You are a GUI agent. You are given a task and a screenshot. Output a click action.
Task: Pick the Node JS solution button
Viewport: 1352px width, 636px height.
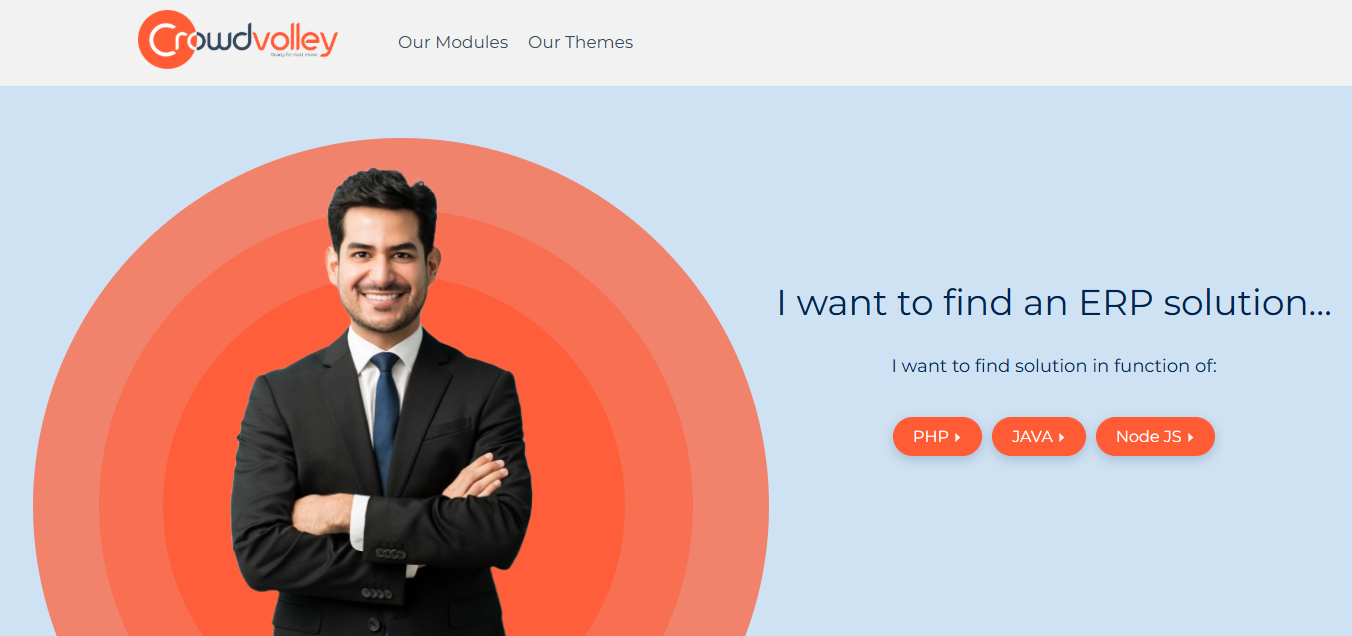tap(1155, 436)
